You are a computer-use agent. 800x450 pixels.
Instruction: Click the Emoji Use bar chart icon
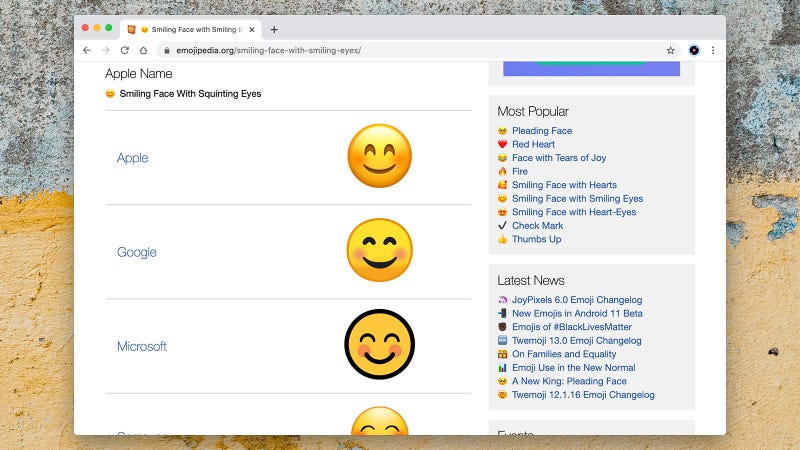(x=503, y=367)
